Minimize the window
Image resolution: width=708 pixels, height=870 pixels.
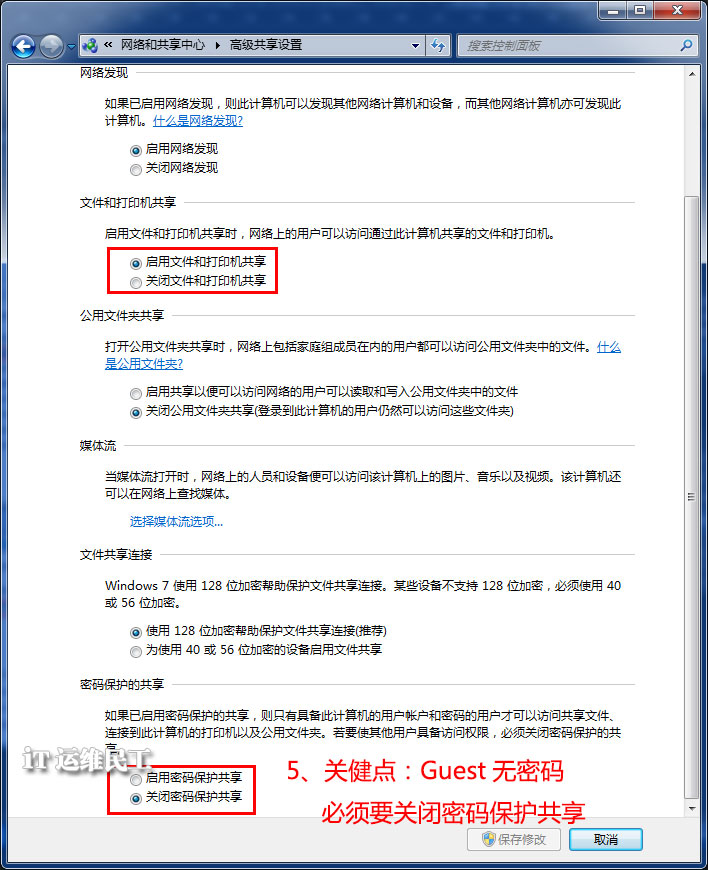pyautogui.click(x=613, y=11)
